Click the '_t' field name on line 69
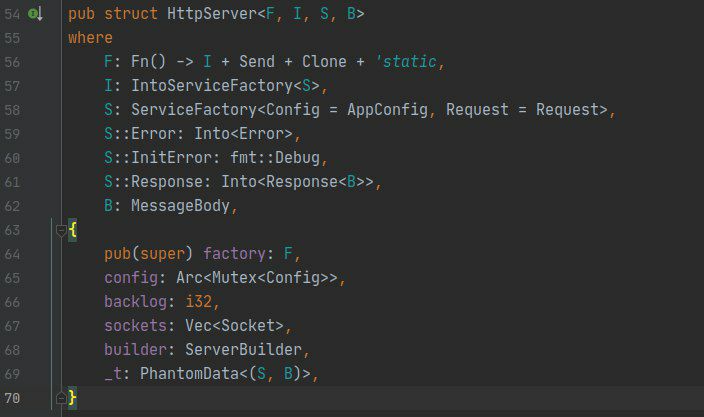 click(x=113, y=374)
